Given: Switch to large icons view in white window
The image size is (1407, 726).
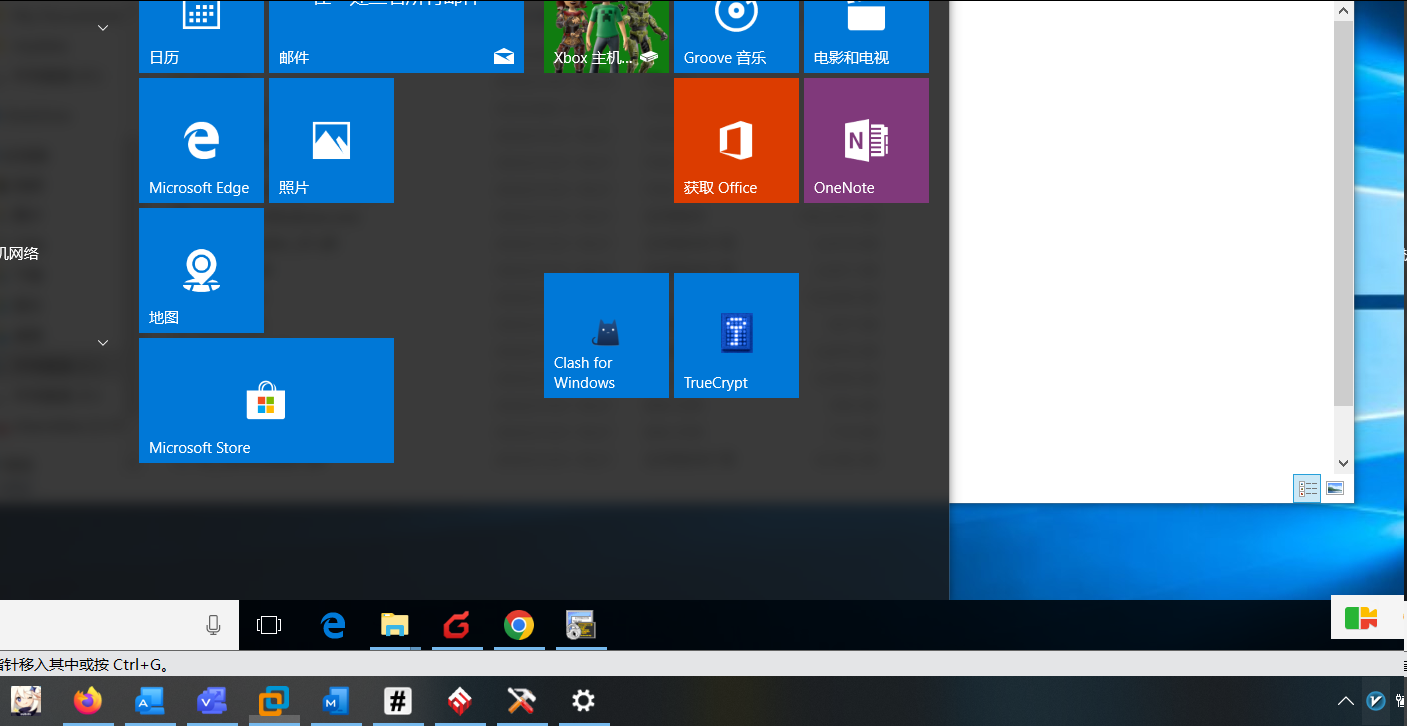Looking at the screenshot, I should pos(1334,489).
